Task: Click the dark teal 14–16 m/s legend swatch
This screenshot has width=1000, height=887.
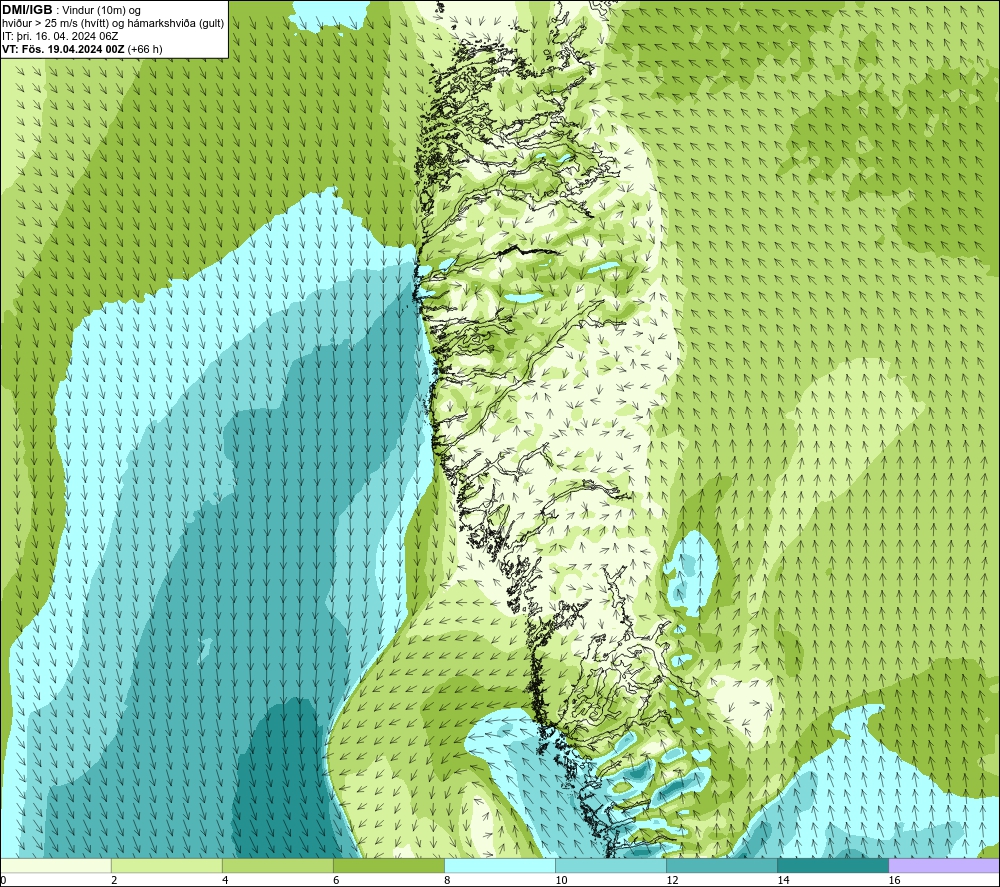Action: click(x=833, y=866)
